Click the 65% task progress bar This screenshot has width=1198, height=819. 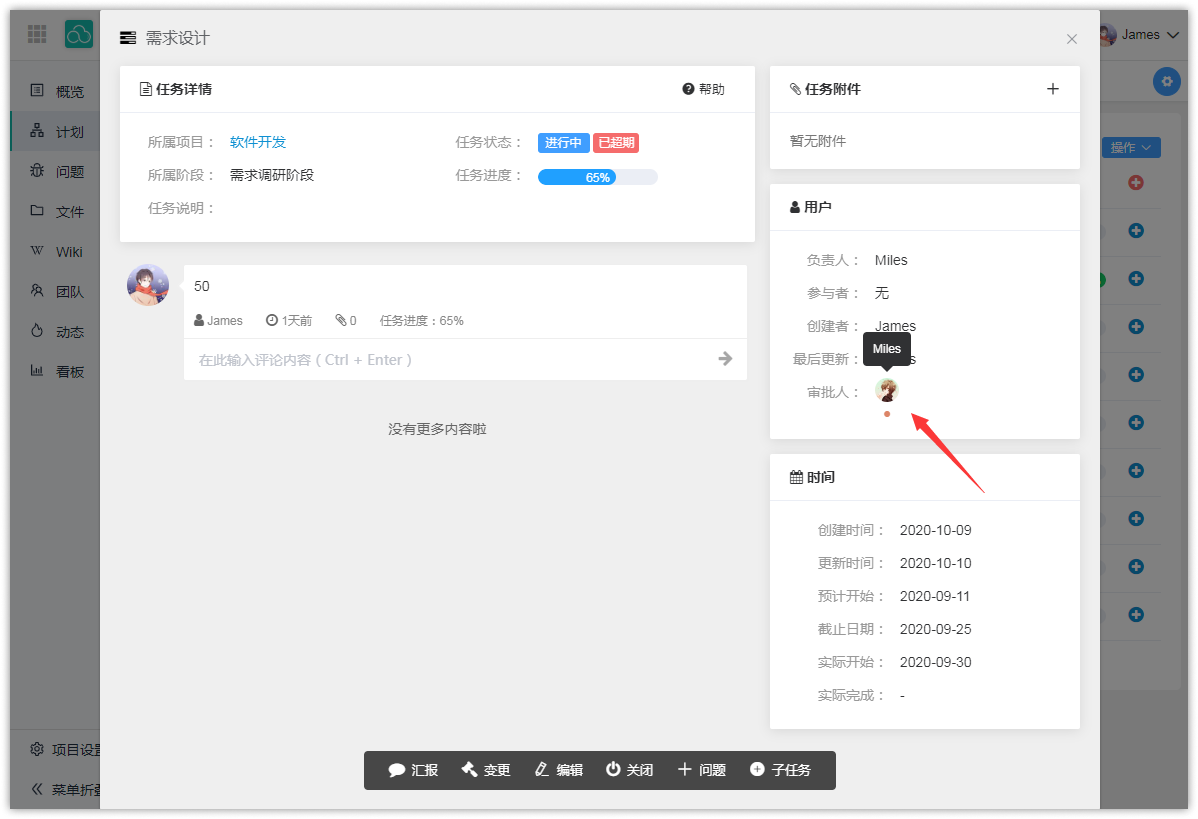[x=597, y=177]
